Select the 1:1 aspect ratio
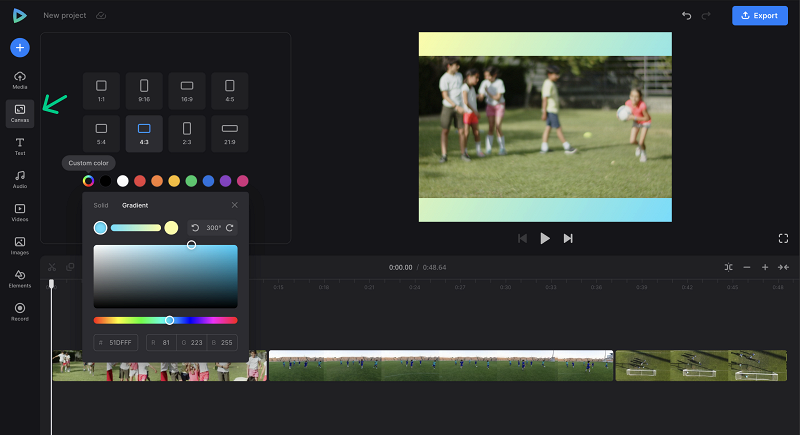Screen dimensions: 800x435 (102, 91)
